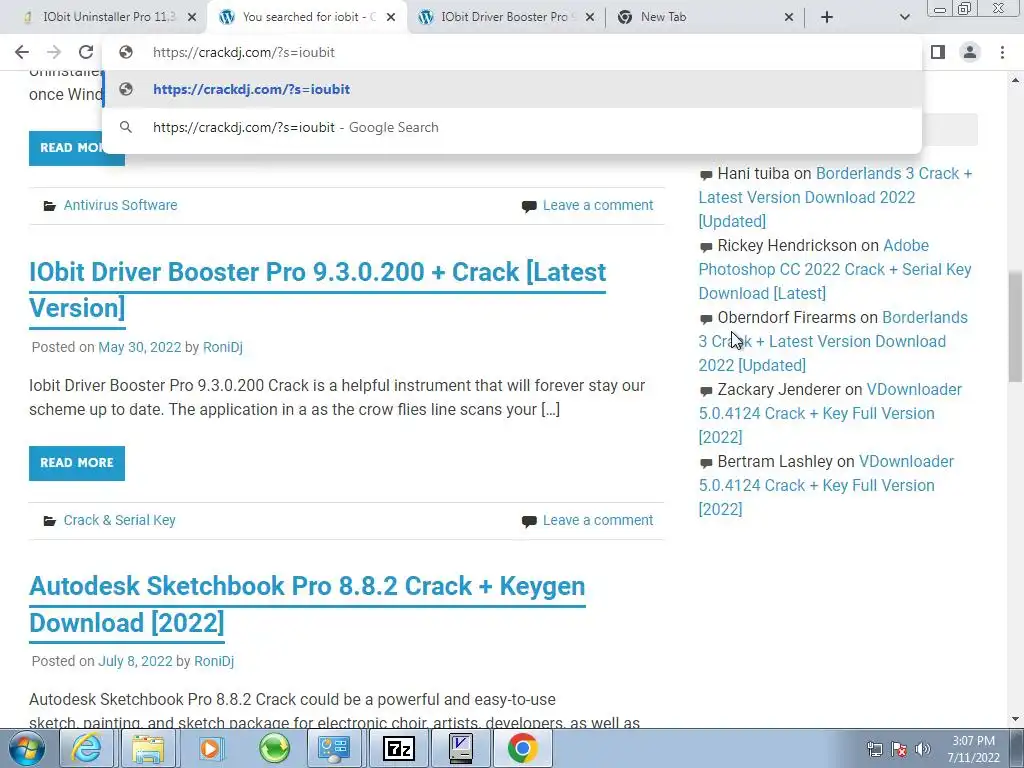The height and width of the screenshot is (768, 1024).
Task: Reload the current page
Action: (x=86, y=52)
